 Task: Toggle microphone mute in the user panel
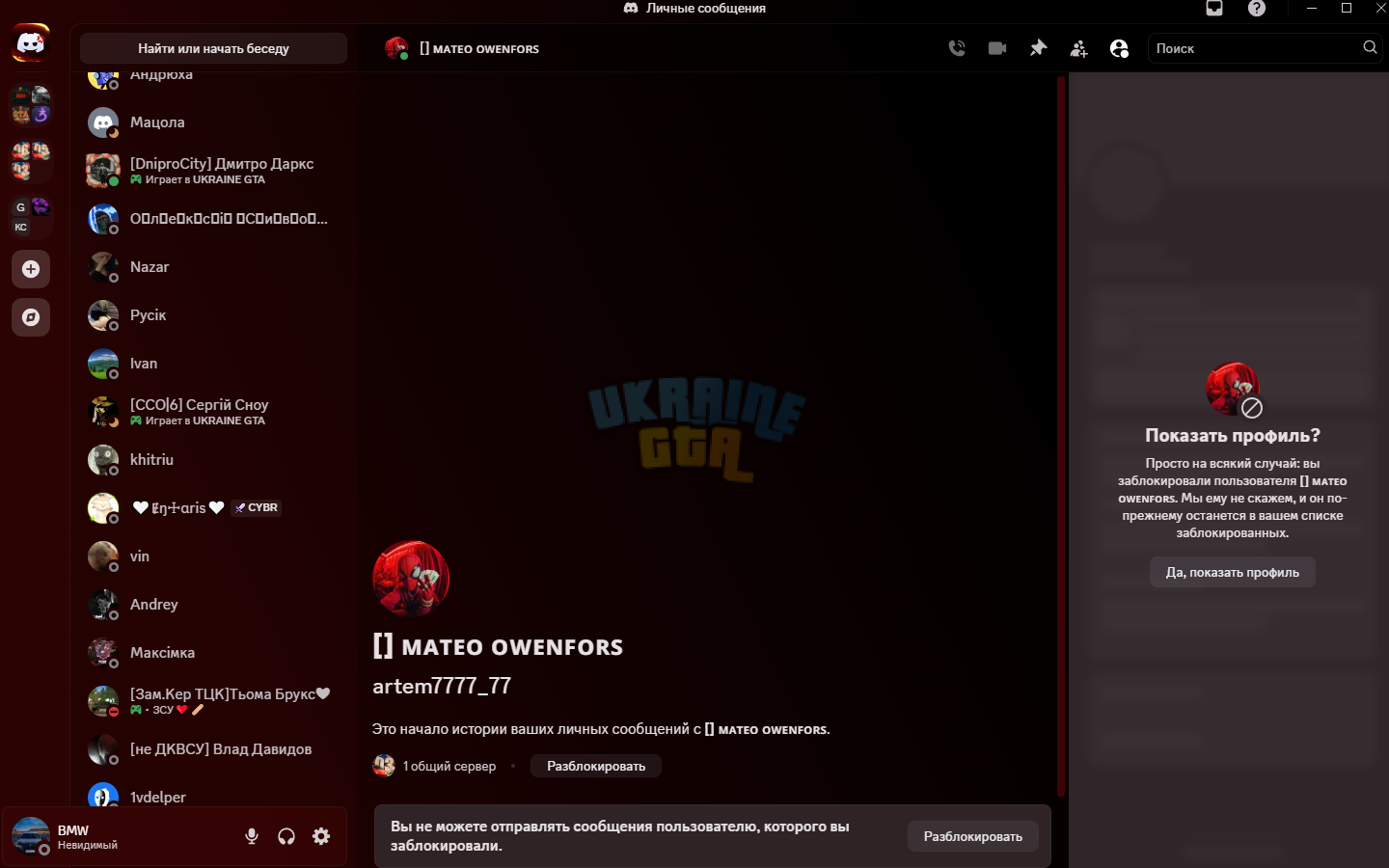(252, 836)
